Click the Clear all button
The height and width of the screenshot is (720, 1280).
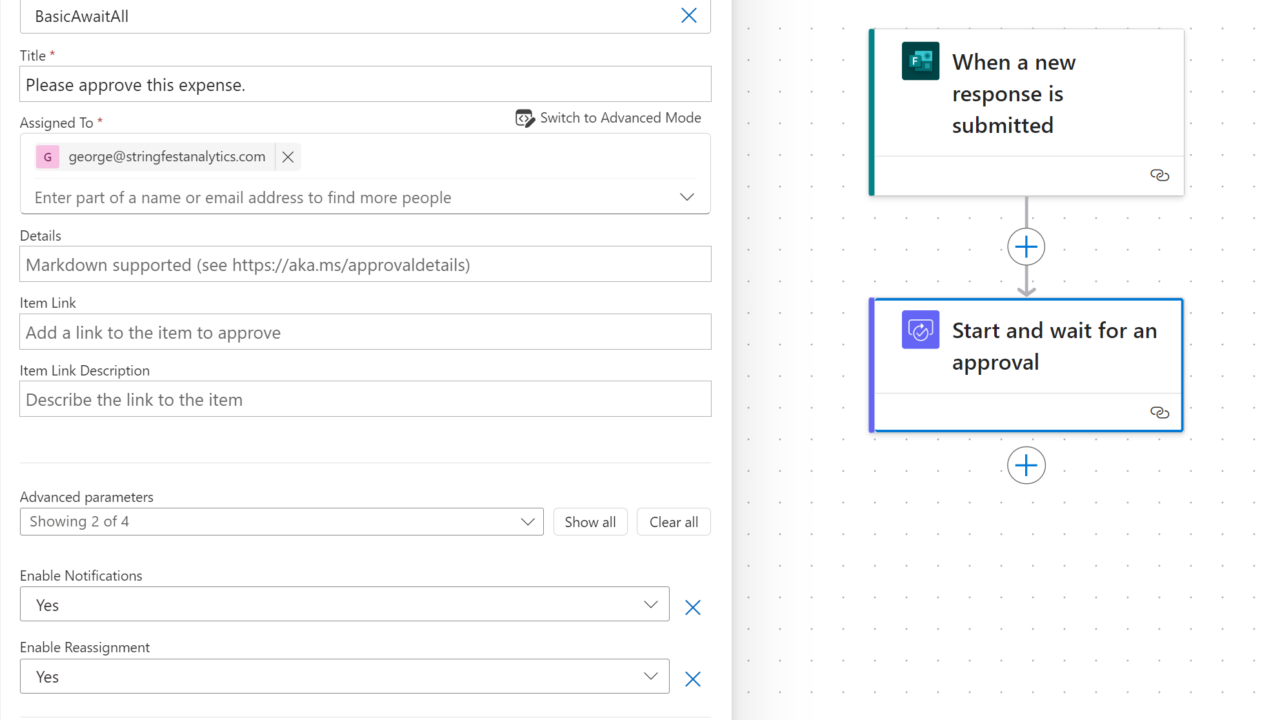[x=673, y=522]
